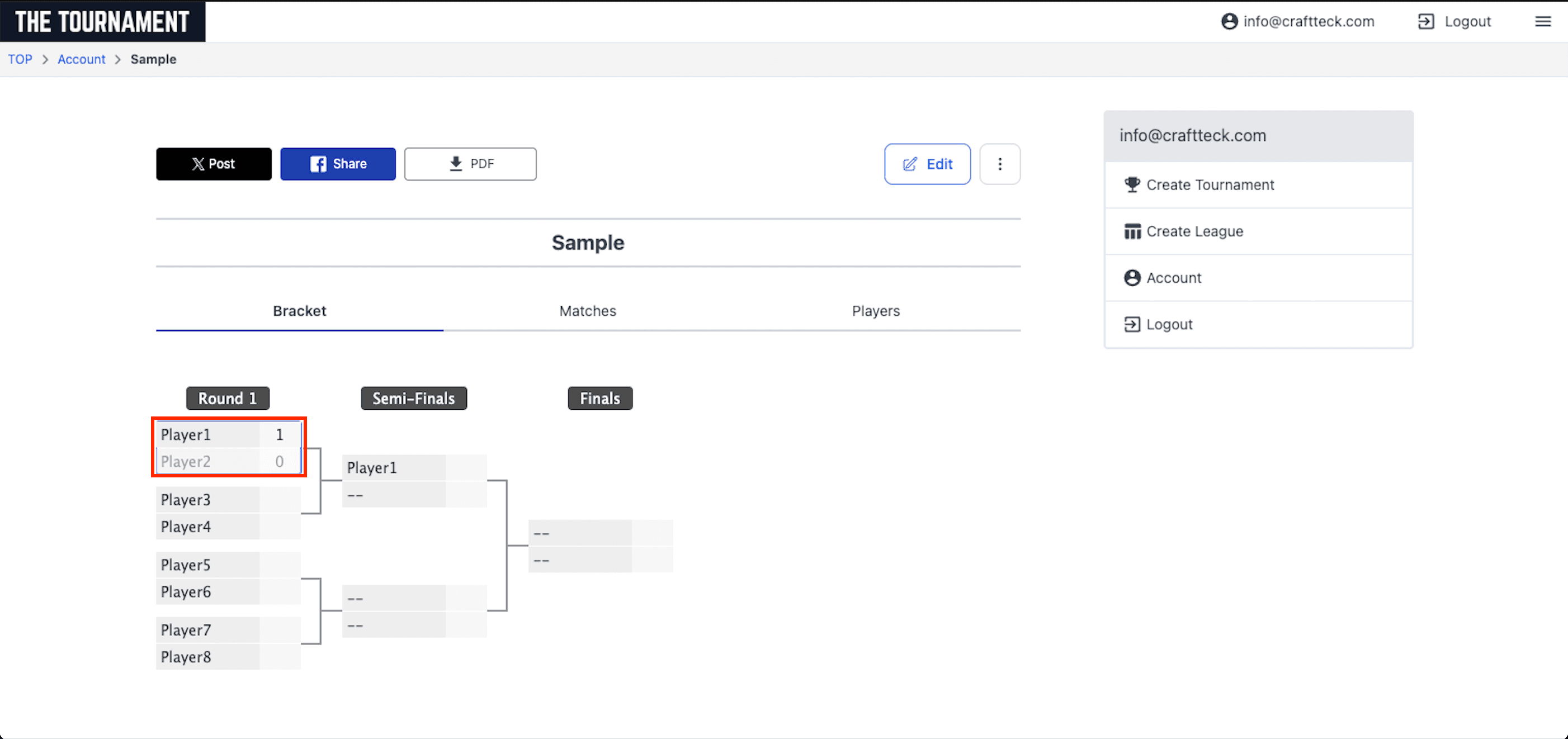Select the Player3 vs Player4 match
Image resolution: width=1568 pixels, height=739 pixels.
click(x=228, y=513)
